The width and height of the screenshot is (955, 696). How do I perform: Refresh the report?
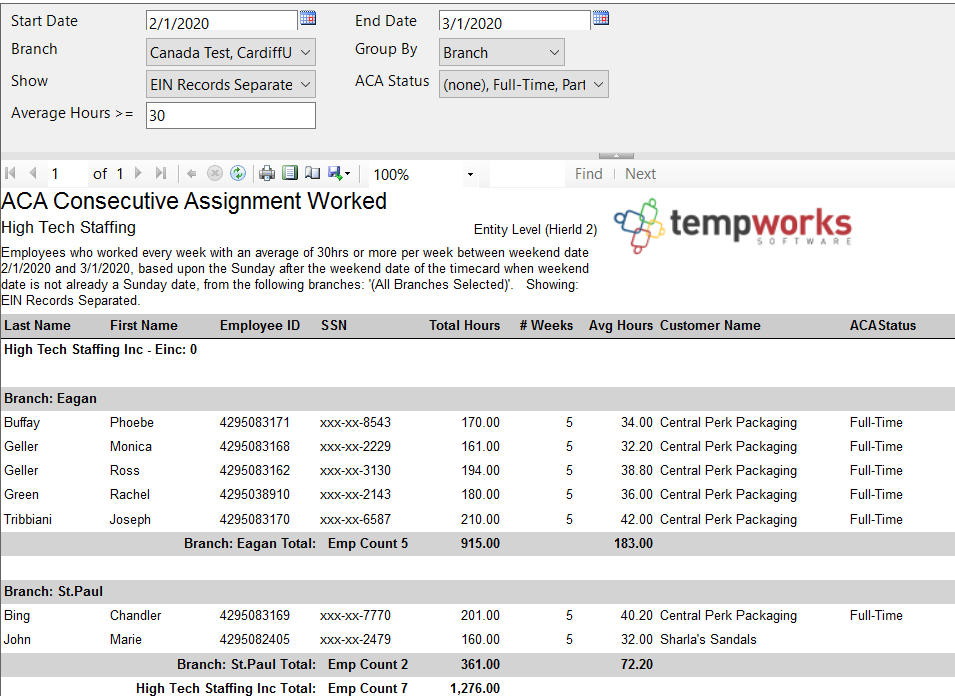click(x=238, y=174)
